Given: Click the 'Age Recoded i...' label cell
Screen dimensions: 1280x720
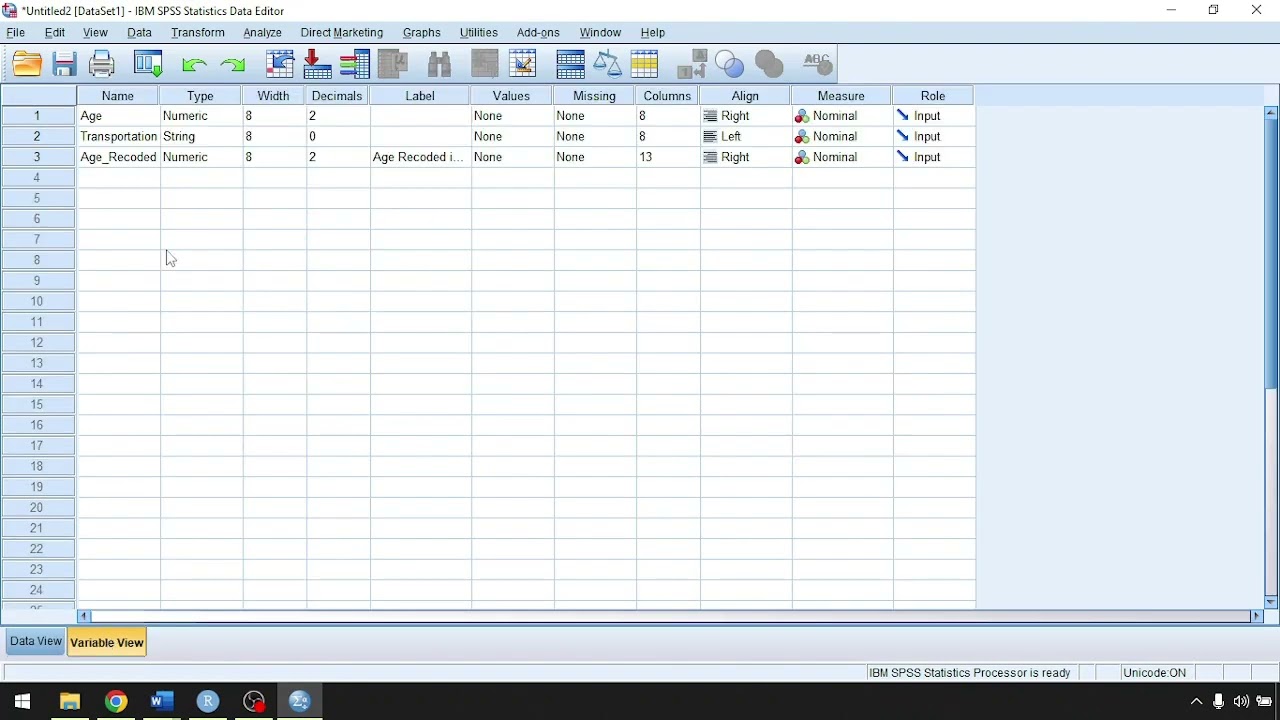Looking at the screenshot, I should [x=420, y=157].
